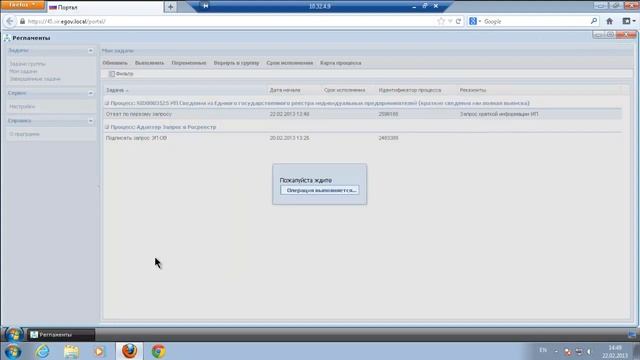
Task: Click the Регламенты taskbar button
Action: click(x=61, y=335)
